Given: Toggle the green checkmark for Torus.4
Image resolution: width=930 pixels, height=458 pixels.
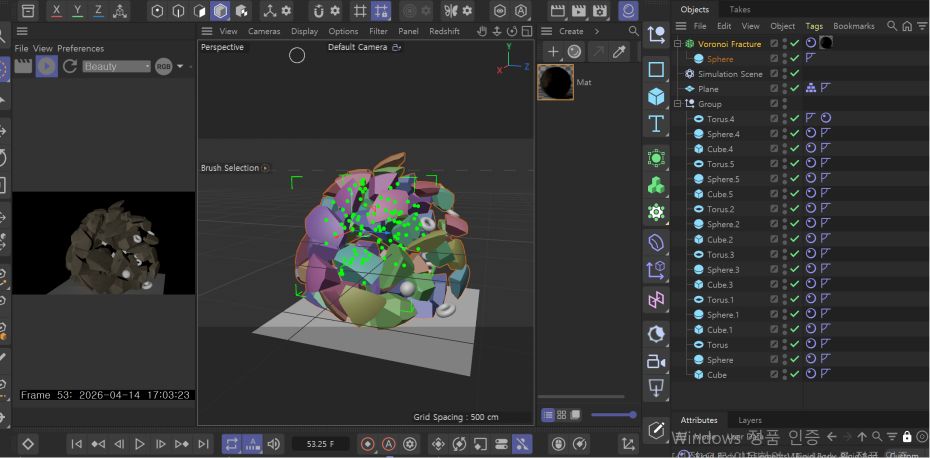Looking at the screenshot, I should tap(794, 119).
